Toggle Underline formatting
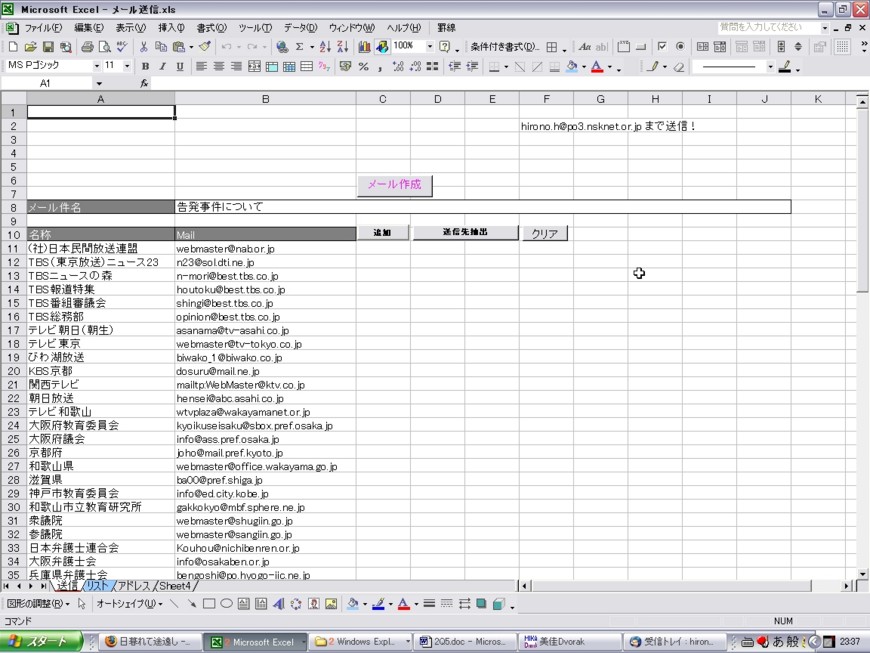Image resolution: width=870 pixels, height=653 pixels. [180, 67]
